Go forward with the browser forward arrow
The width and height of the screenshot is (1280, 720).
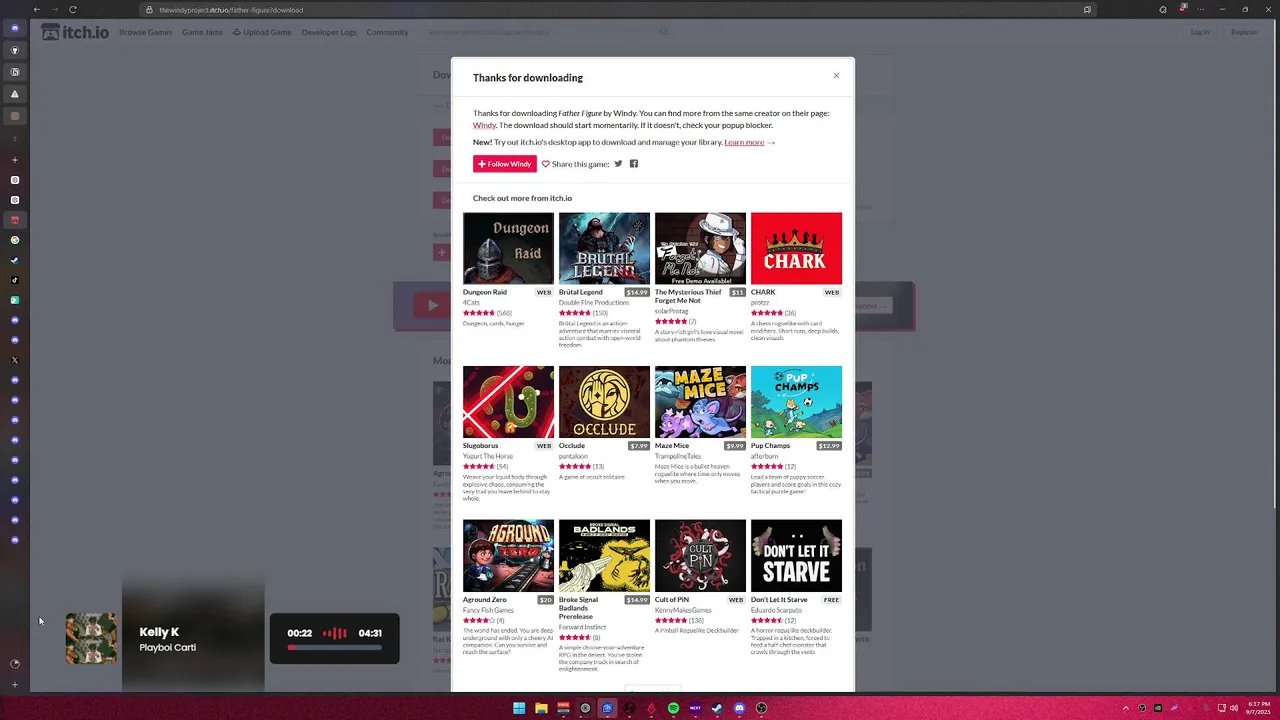click(x=57, y=10)
